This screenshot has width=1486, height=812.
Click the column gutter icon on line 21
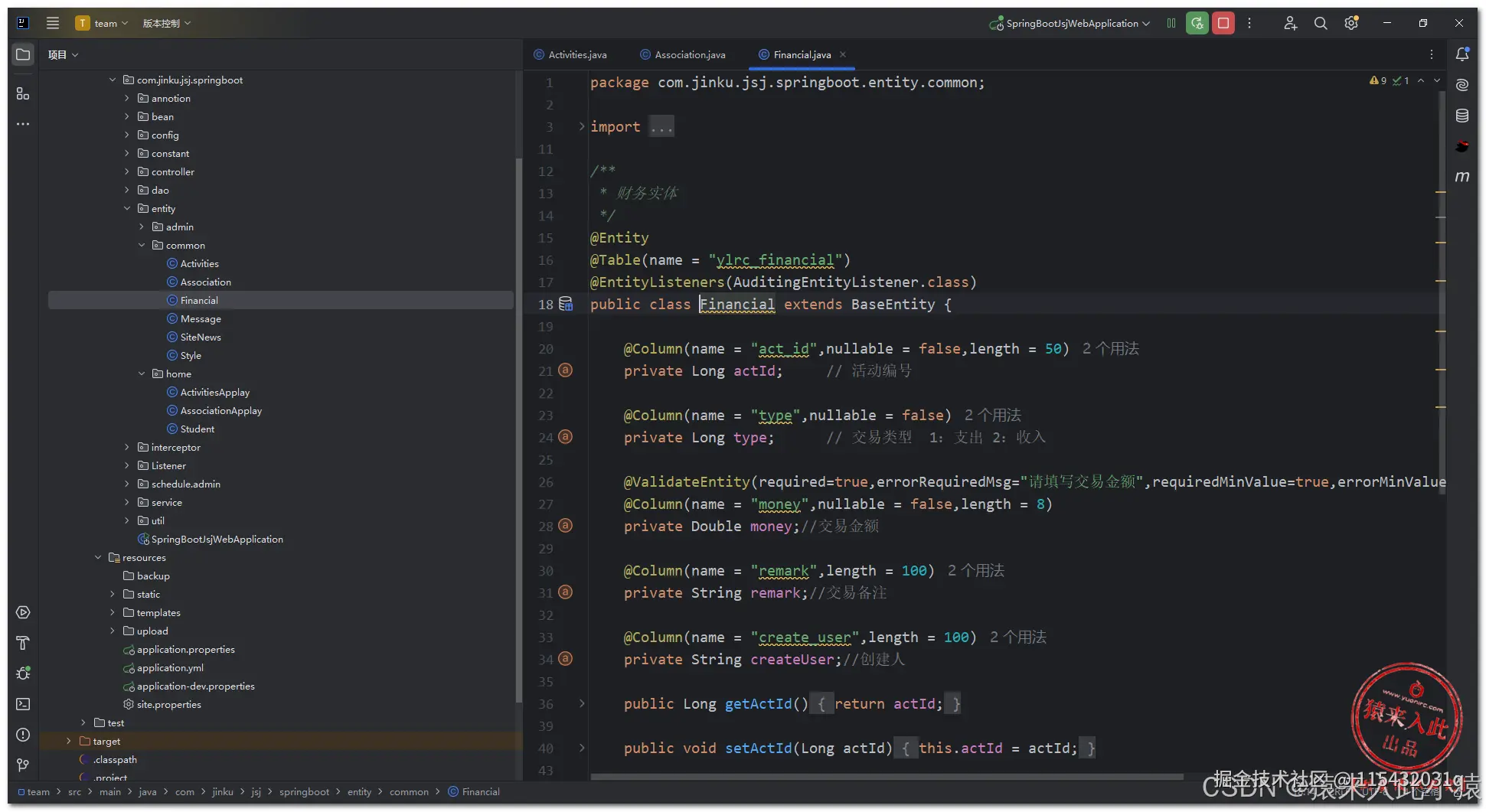pos(566,370)
